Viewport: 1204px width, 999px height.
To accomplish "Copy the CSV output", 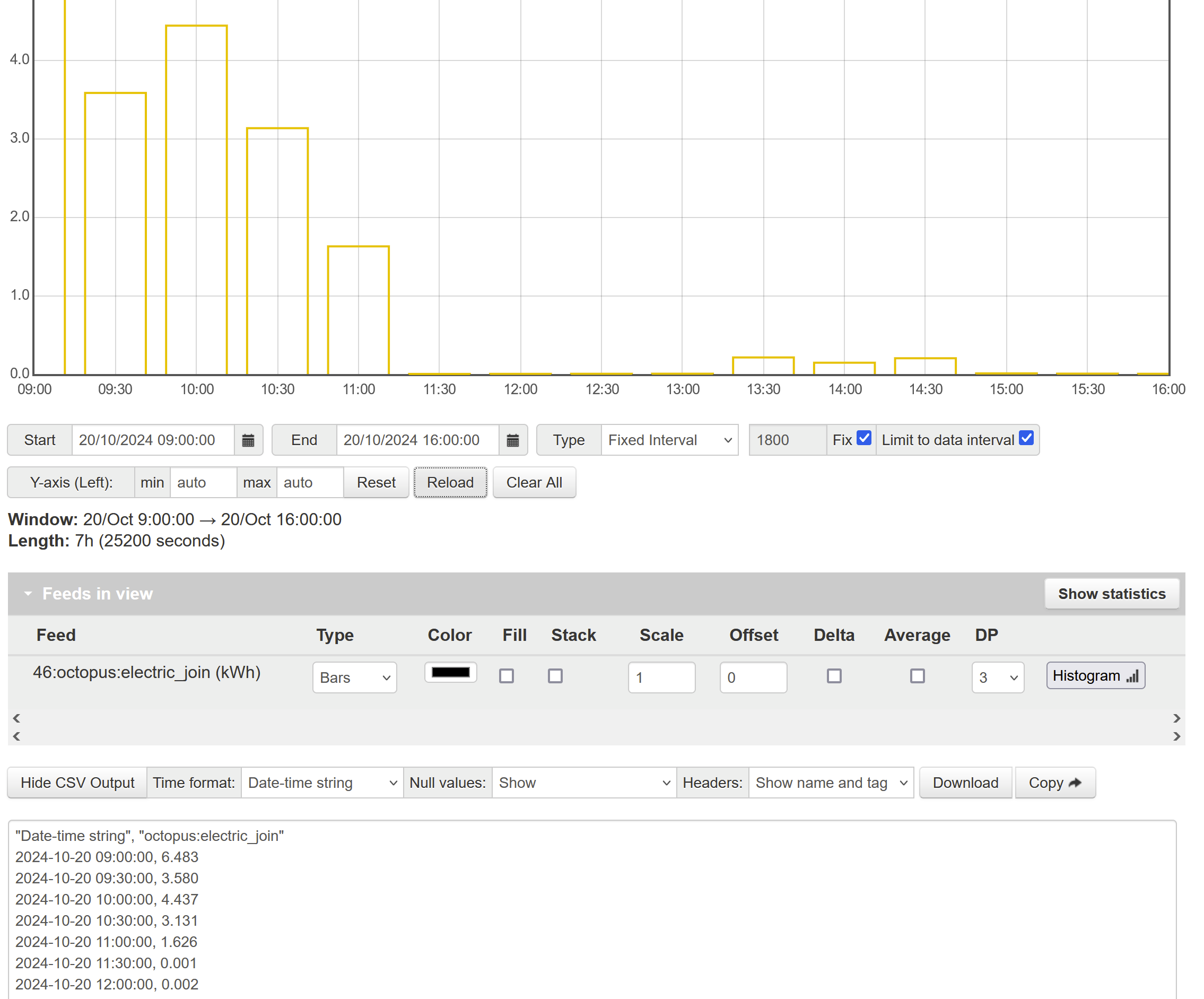I will coord(1055,782).
